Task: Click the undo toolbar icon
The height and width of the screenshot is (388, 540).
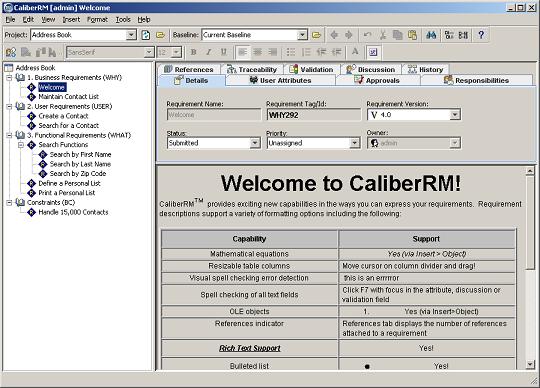Action: click(367, 35)
